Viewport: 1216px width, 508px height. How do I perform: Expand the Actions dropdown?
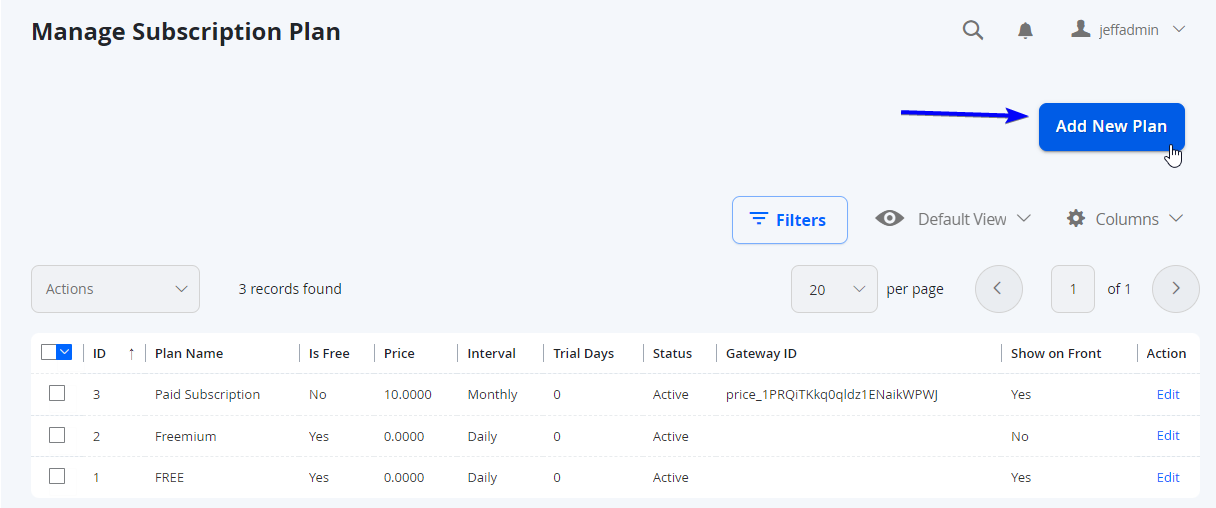(x=115, y=289)
